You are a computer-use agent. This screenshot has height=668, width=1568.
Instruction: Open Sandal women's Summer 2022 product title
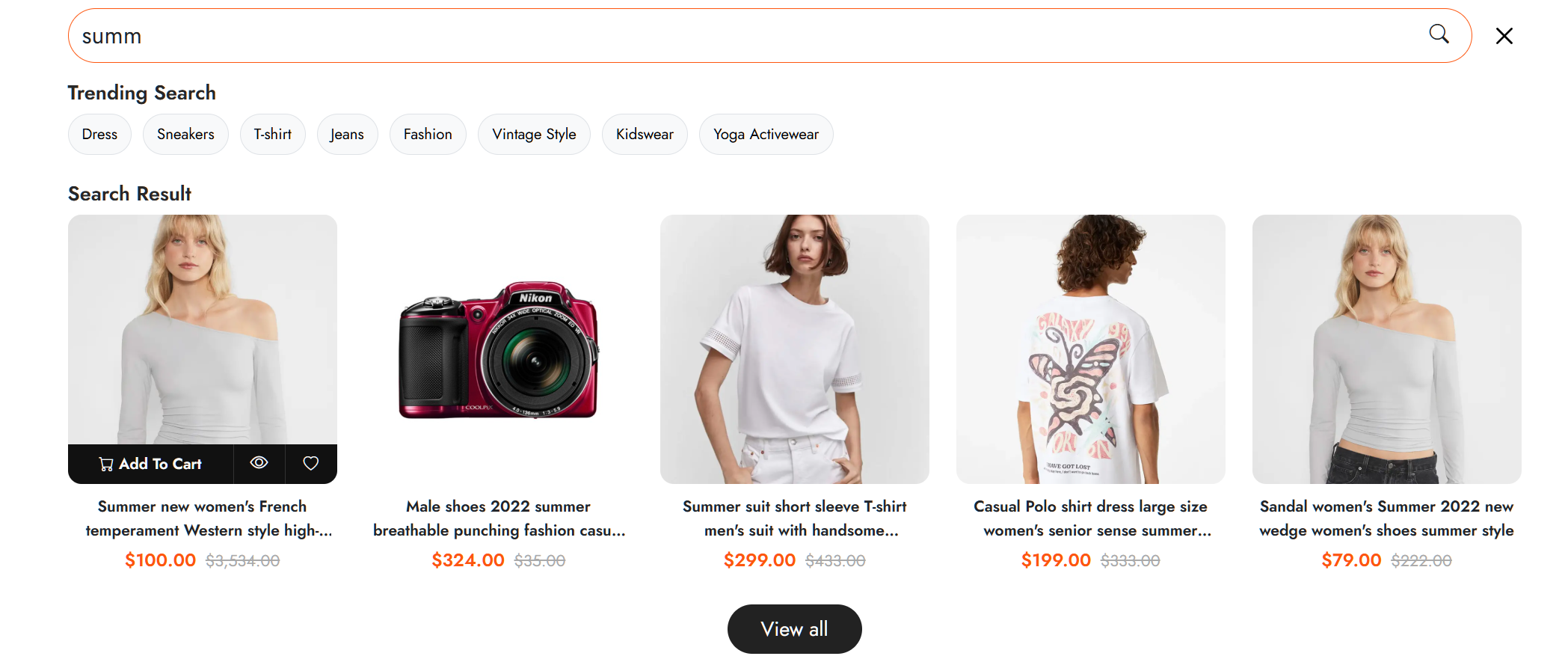[1386, 518]
